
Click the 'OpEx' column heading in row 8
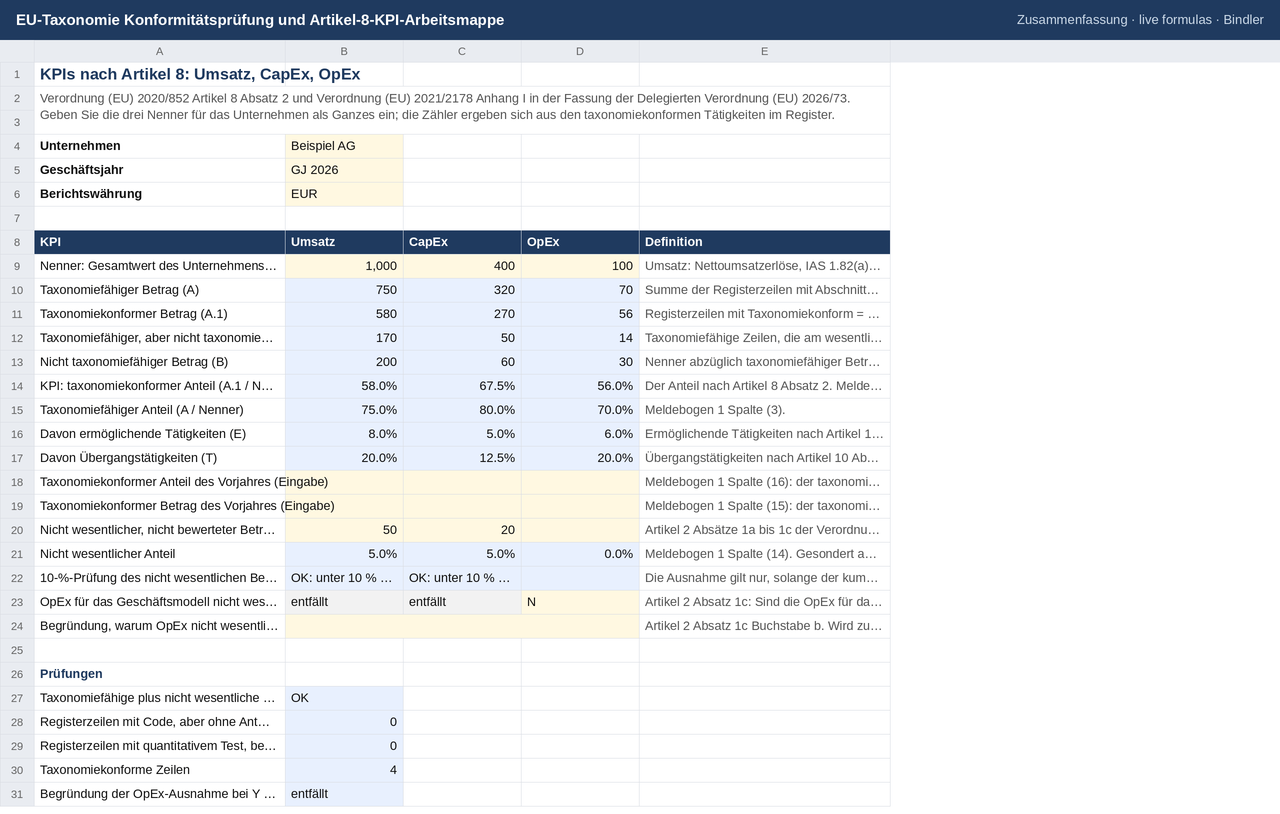pyautogui.click(x=580, y=242)
